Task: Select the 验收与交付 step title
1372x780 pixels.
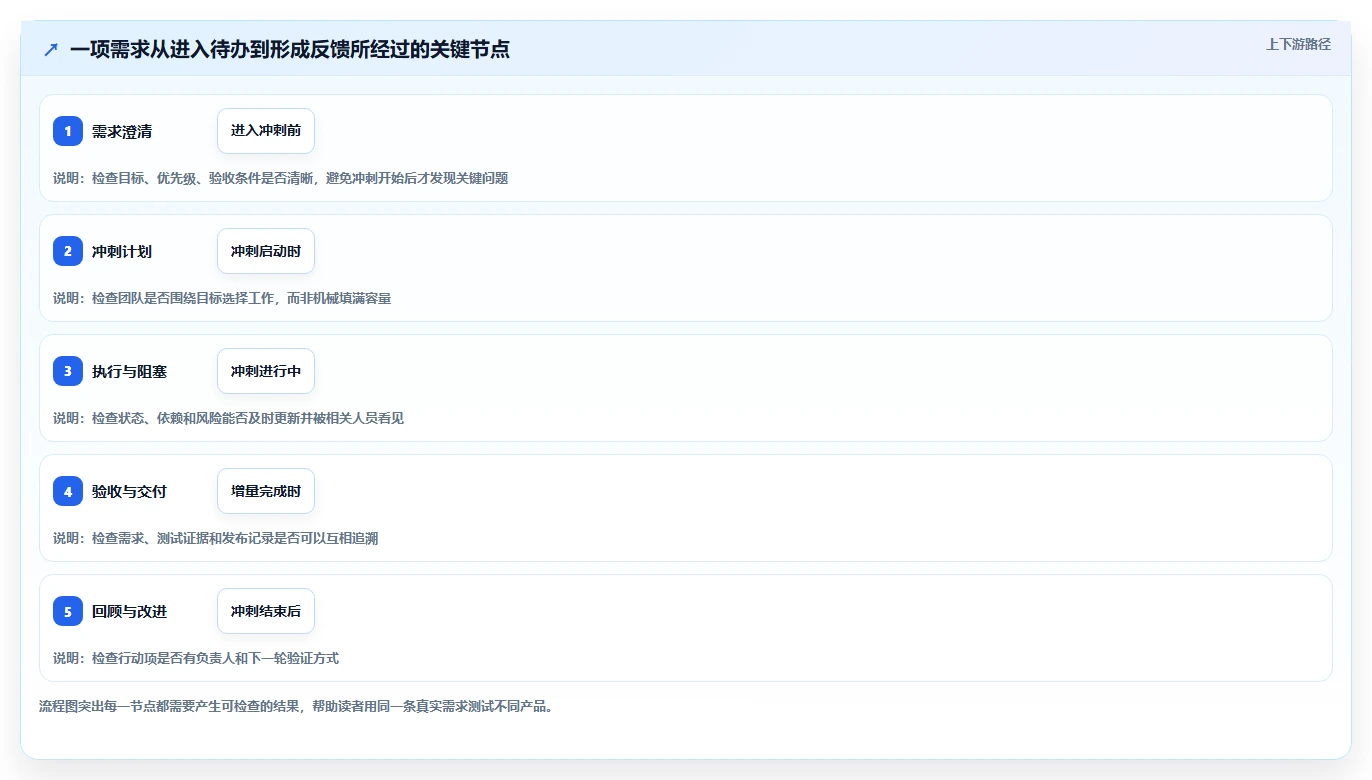Action: click(129, 491)
